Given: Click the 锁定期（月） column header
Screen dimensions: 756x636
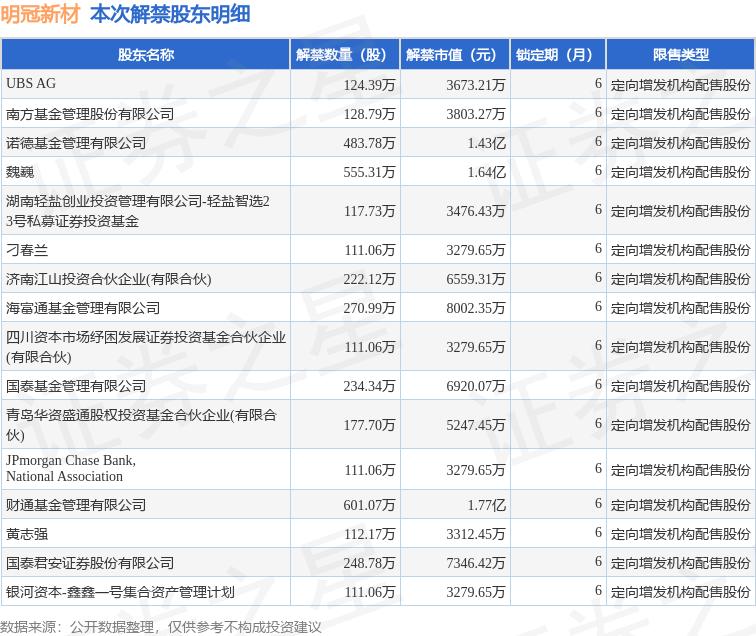Looking at the screenshot, I should tap(558, 54).
